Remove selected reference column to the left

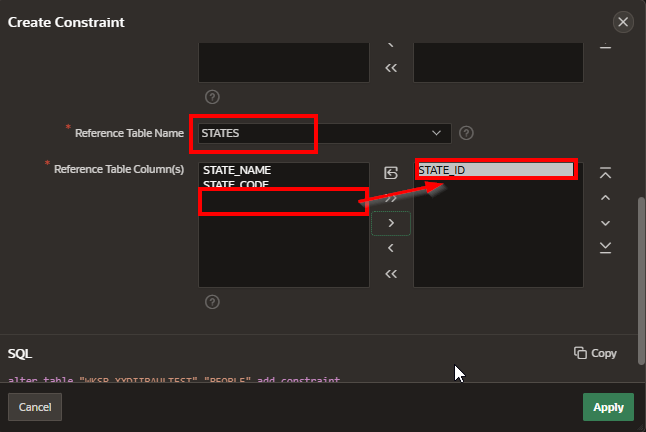[391, 248]
